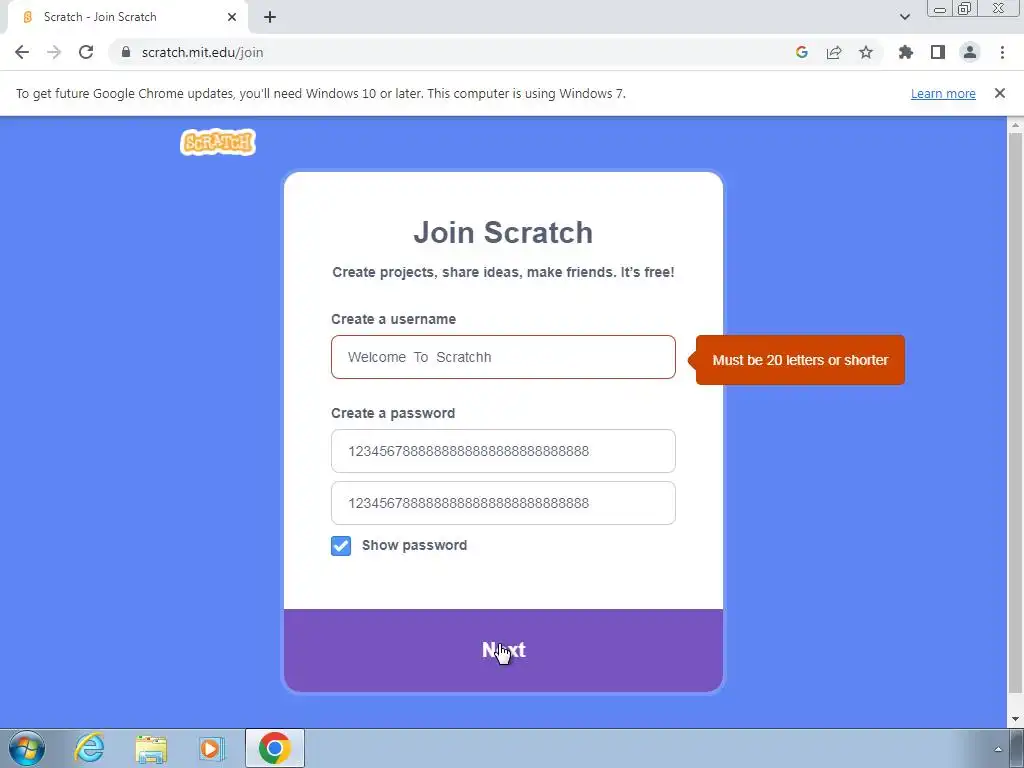Image resolution: width=1024 pixels, height=768 pixels.
Task: Click the Scratch logo
Action: click(217, 142)
